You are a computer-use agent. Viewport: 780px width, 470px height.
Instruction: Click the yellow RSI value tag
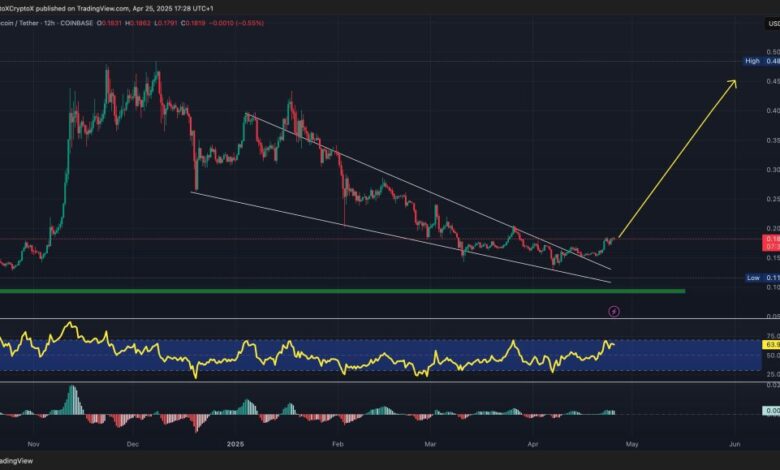click(771, 344)
